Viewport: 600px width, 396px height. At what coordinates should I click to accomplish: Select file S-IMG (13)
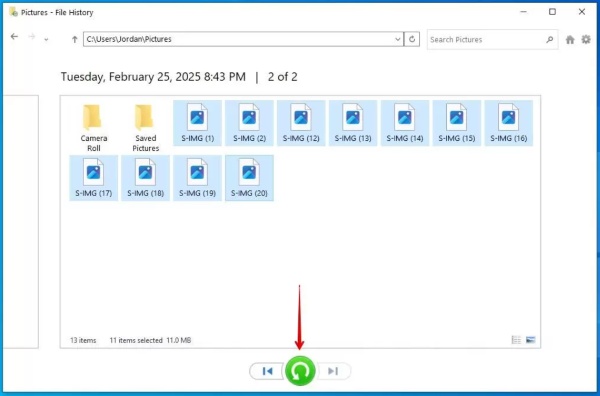coord(353,123)
